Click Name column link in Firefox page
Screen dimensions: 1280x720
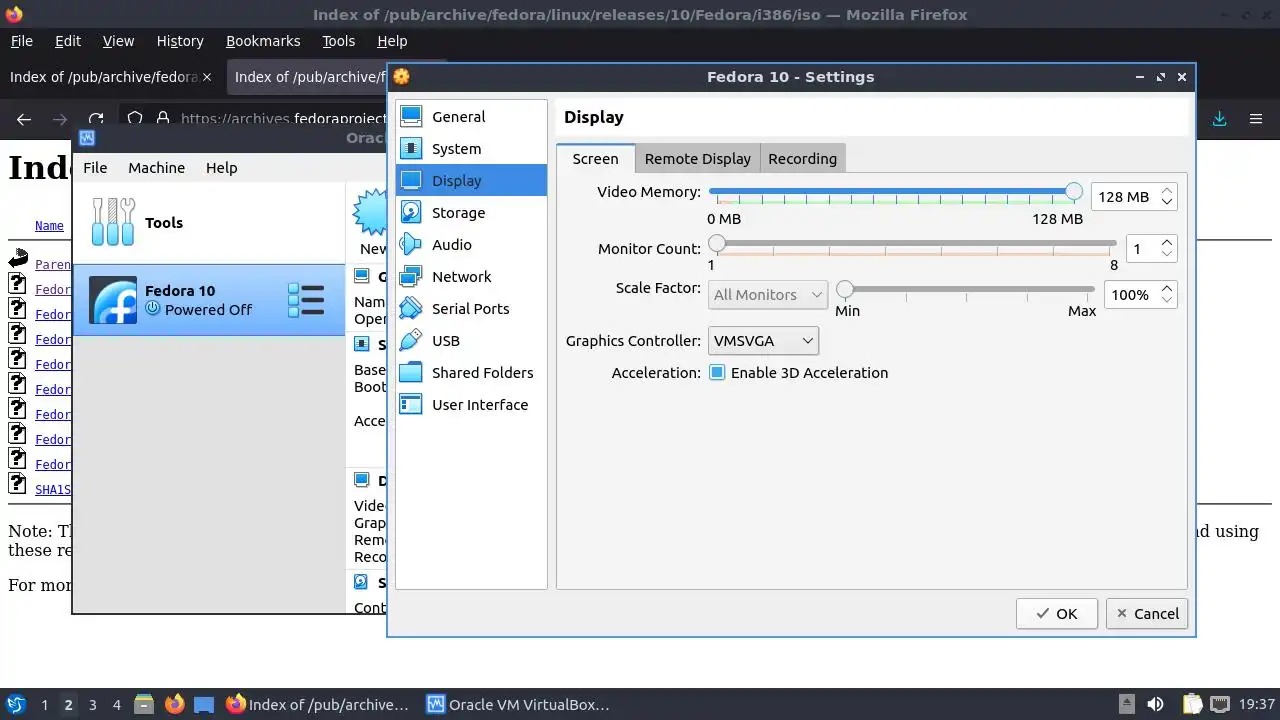[49, 226]
